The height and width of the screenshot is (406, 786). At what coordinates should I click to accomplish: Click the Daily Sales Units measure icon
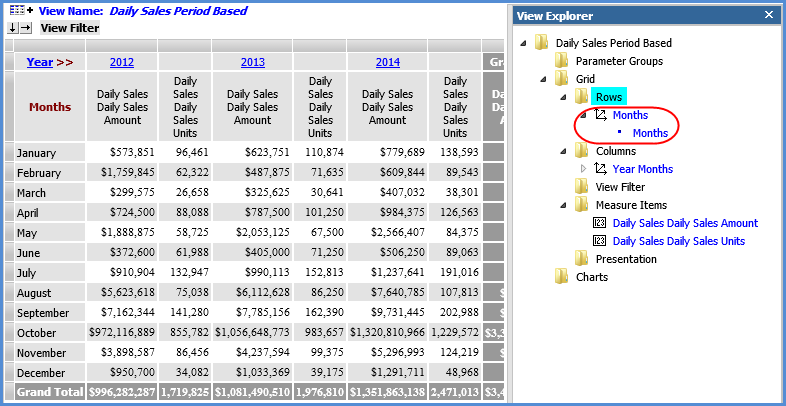[601, 241]
